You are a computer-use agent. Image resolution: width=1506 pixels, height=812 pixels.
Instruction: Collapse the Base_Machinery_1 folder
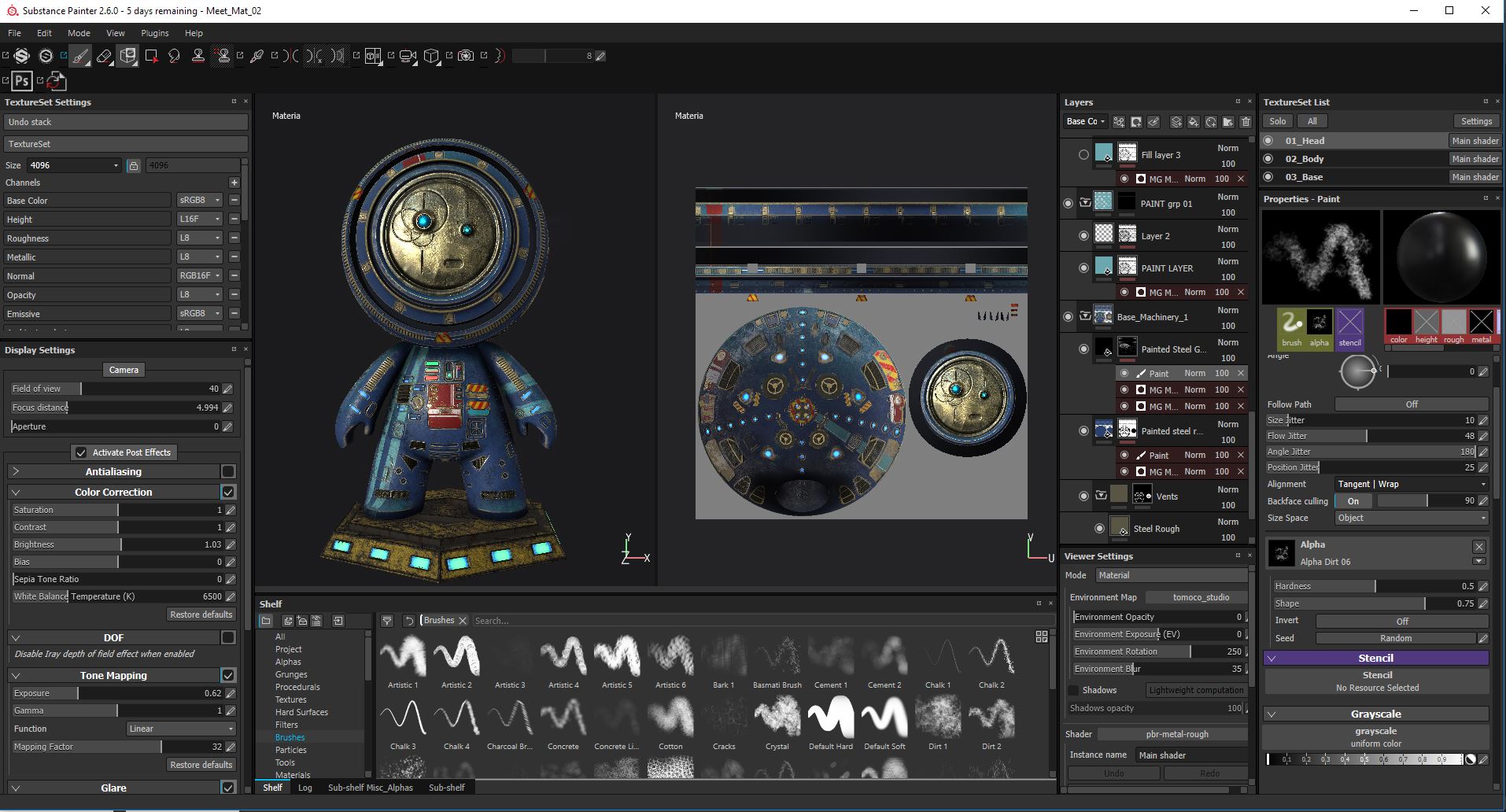[1085, 316]
